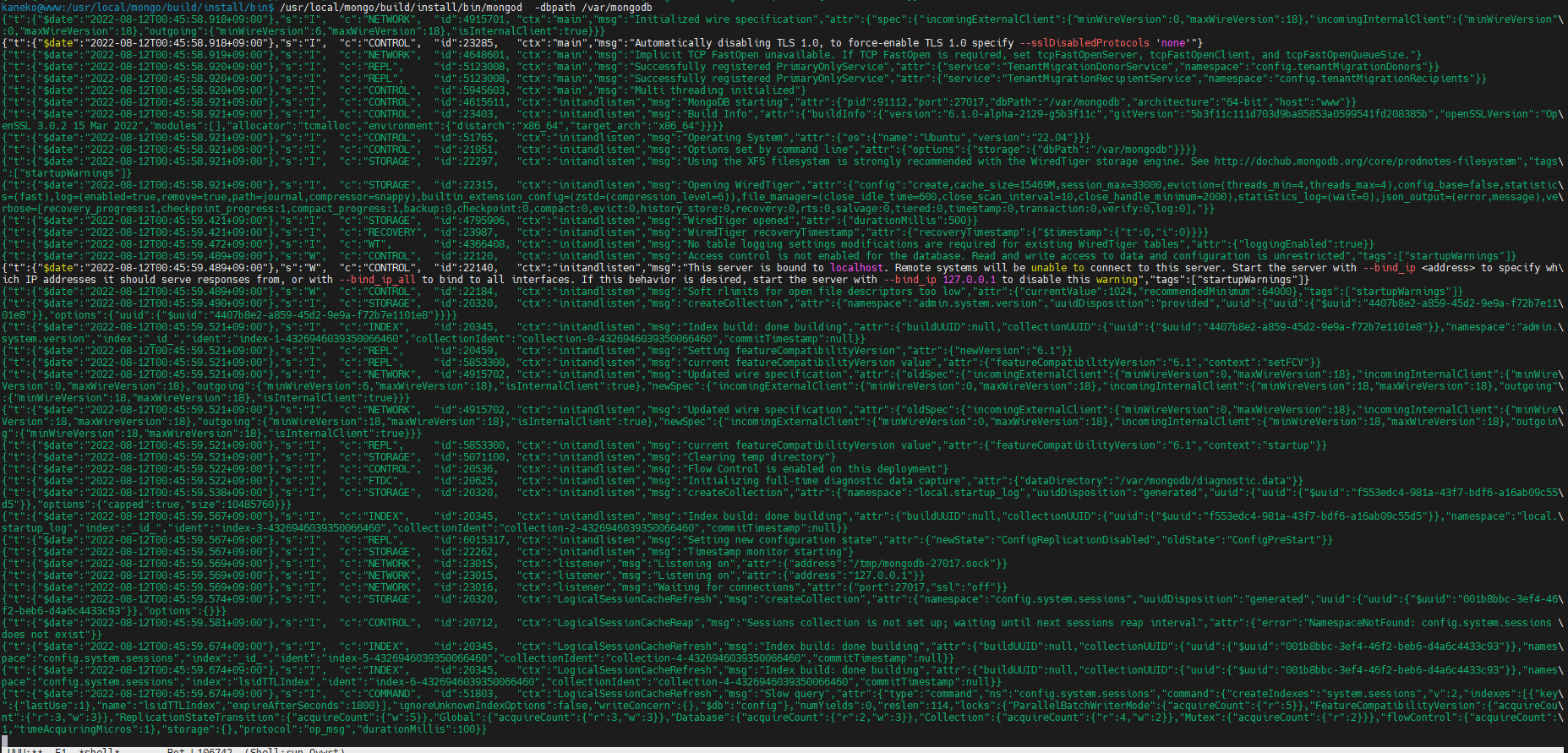Click the (Shell:run Ovwrt) mode indicator
This screenshot has height=753, width=1568.
[x=293, y=750]
